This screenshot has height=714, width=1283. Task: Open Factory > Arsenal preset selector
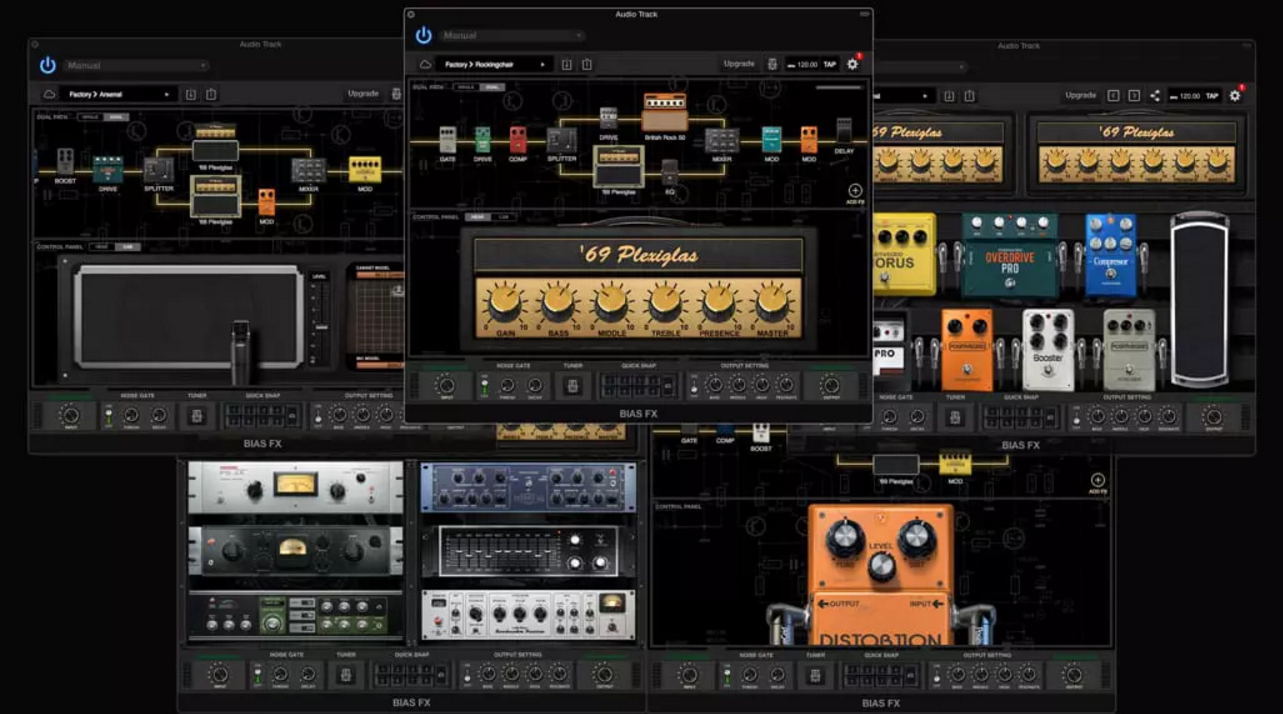[x=120, y=94]
